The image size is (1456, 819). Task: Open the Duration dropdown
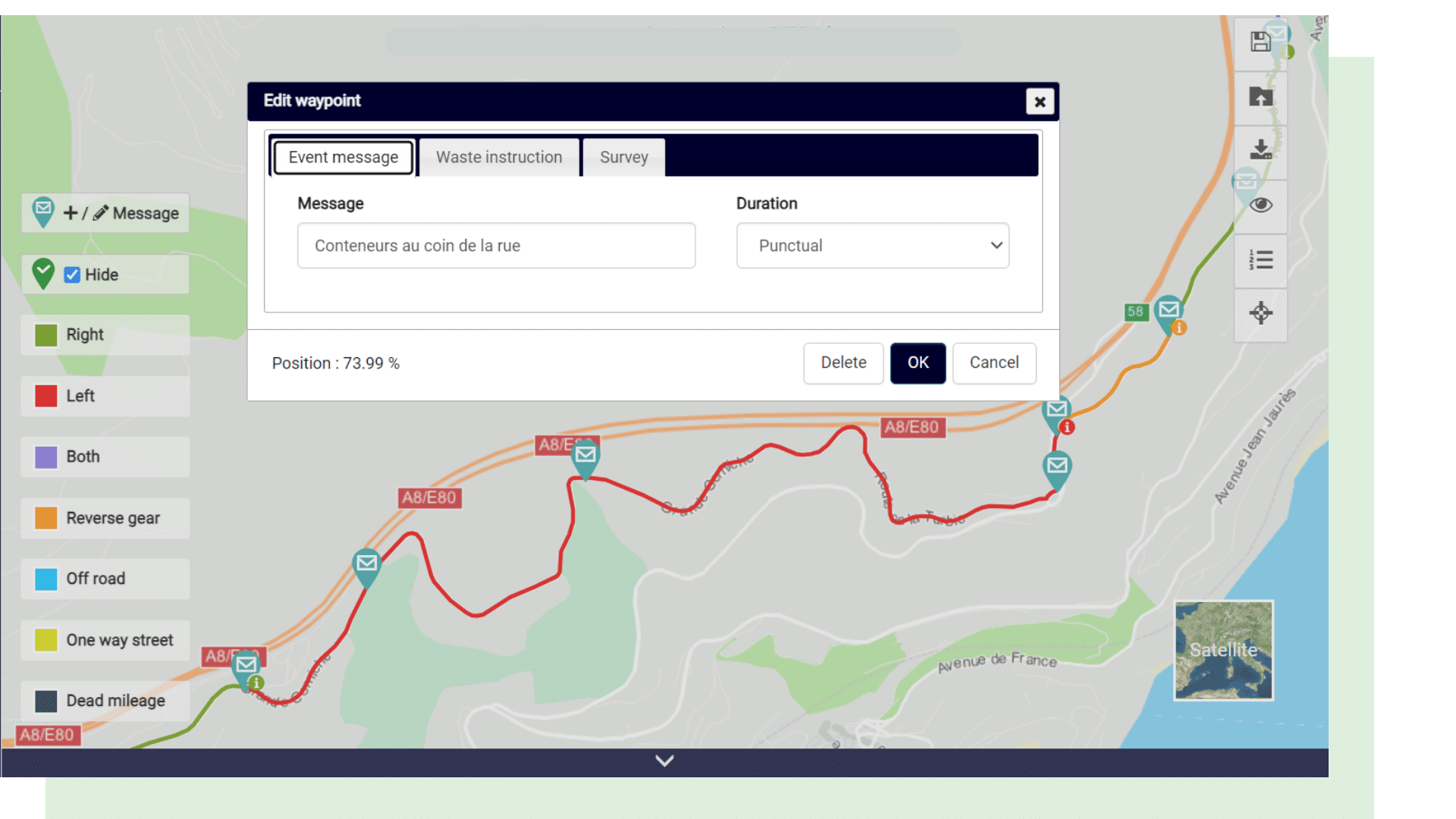point(872,246)
